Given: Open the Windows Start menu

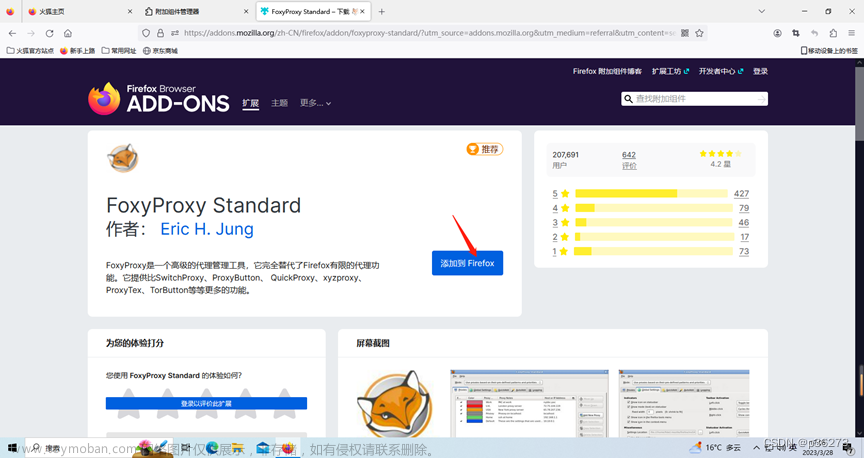Looking at the screenshot, I should [x=12, y=448].
